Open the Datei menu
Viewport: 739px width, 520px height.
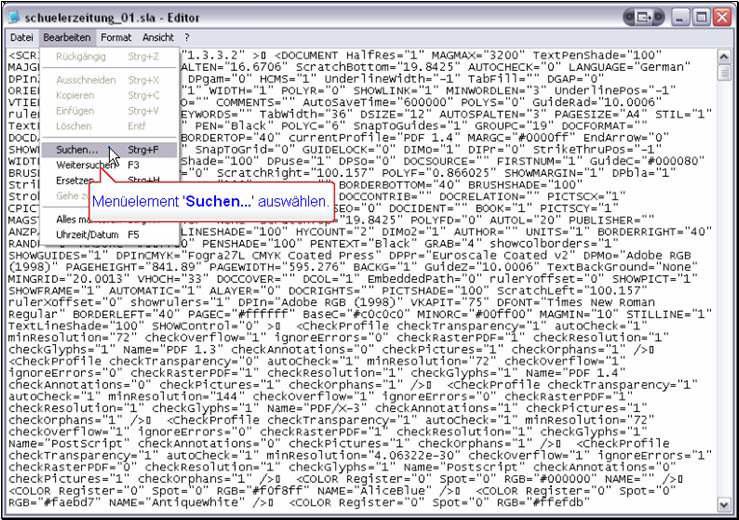tap(22, 37)
